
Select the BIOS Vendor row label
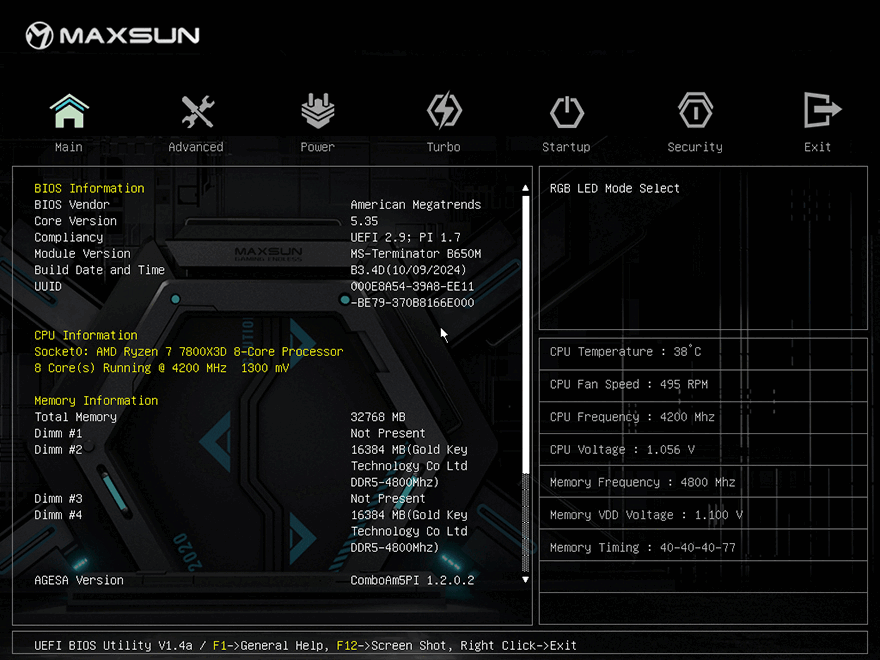click(72, 205)
